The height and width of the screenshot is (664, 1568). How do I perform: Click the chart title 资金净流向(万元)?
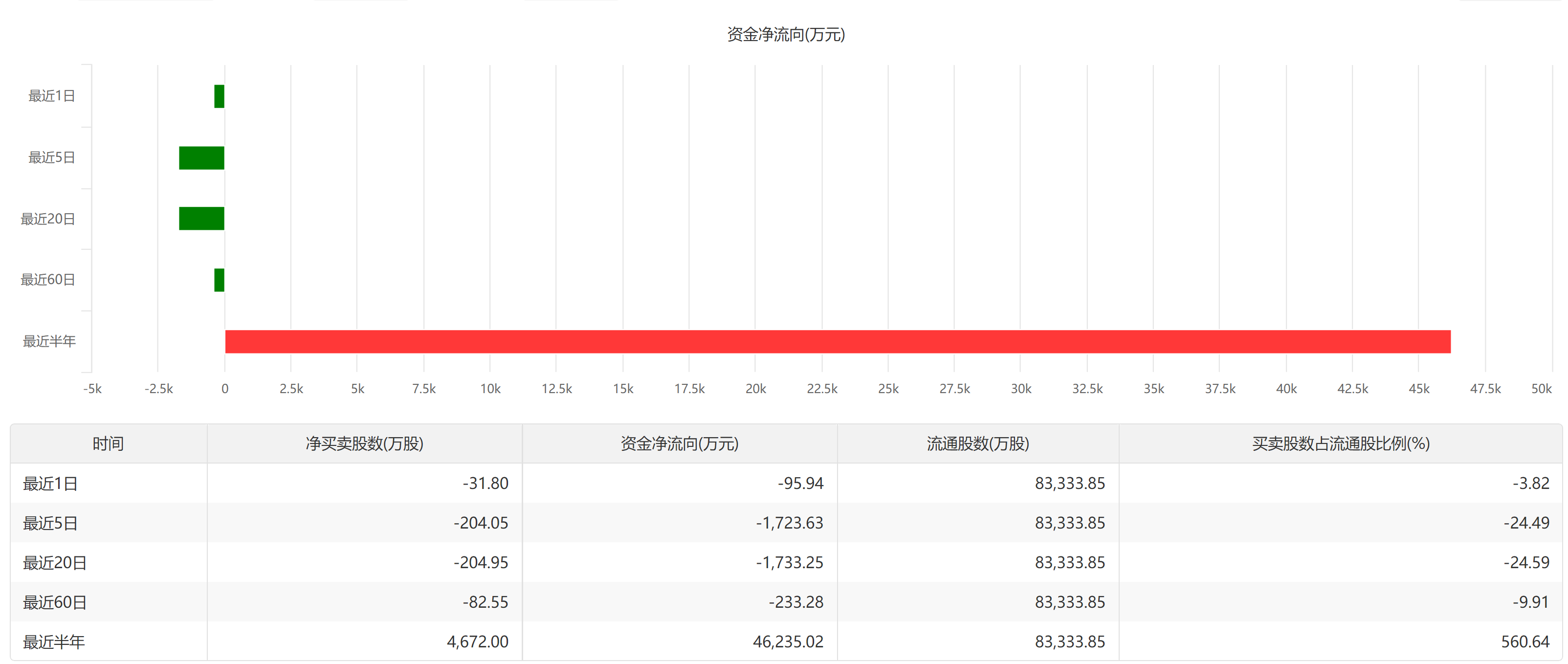pyautogui.click(x=786, y=35)
